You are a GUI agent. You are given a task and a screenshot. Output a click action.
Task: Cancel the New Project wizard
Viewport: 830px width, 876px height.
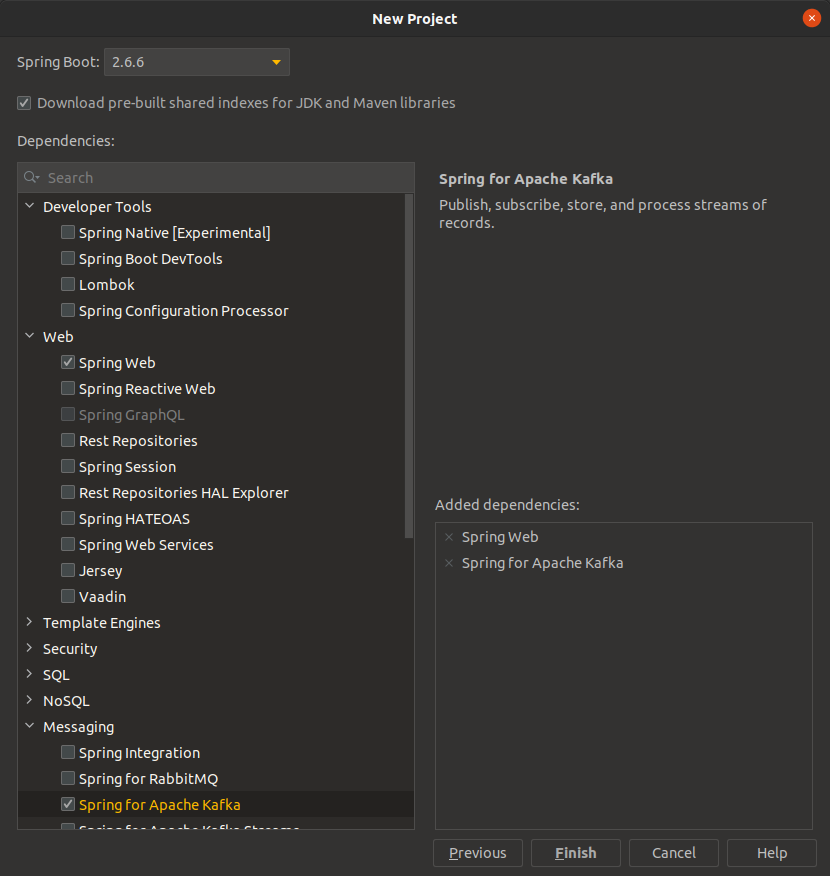pos(674,853)
